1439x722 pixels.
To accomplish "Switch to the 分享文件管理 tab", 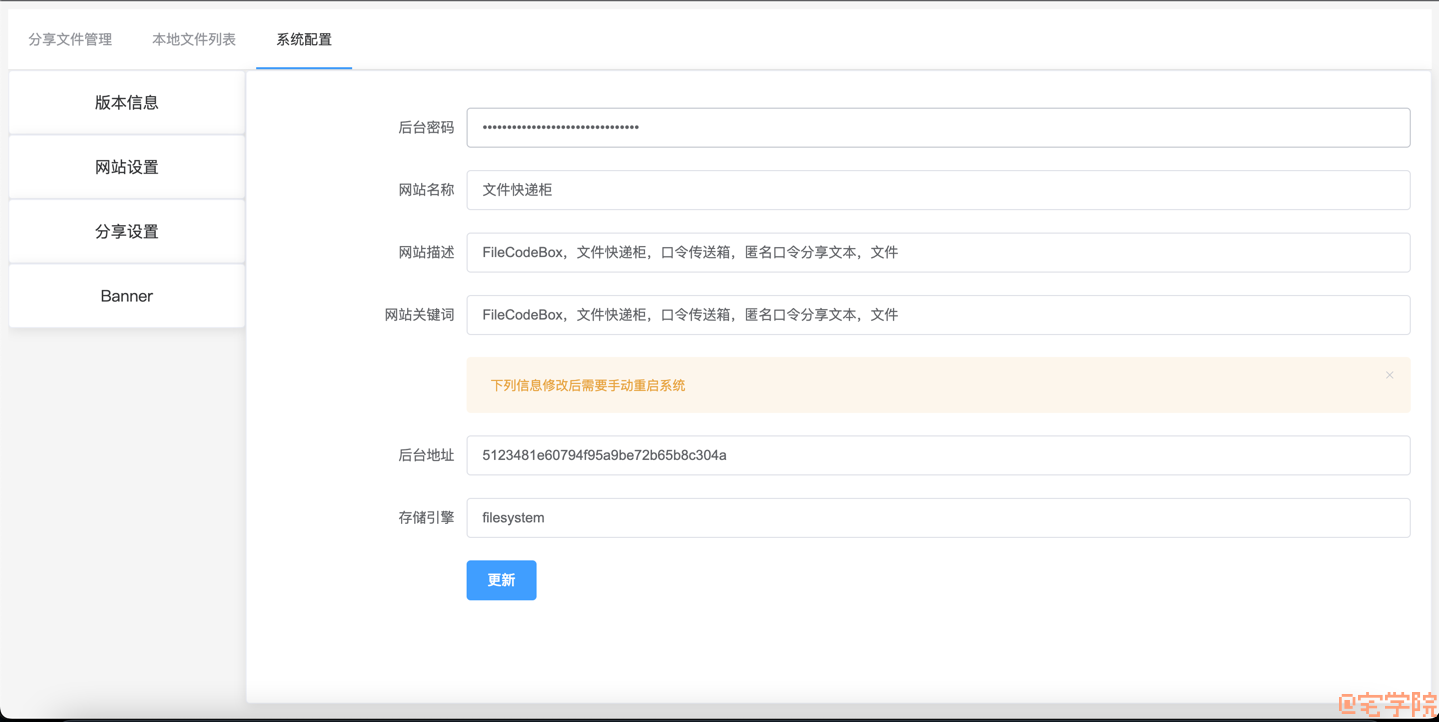I will click(x=70, y=40).
